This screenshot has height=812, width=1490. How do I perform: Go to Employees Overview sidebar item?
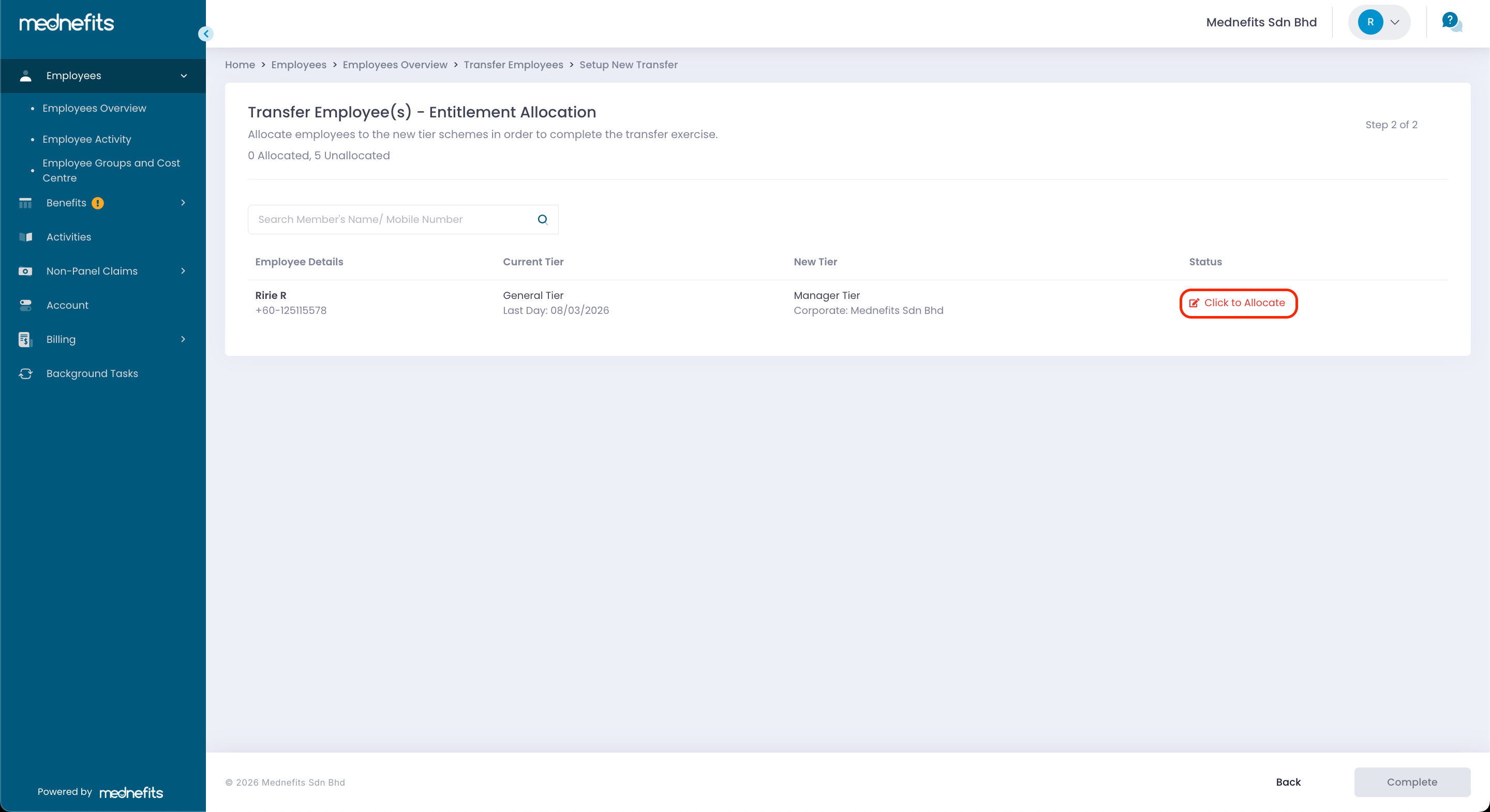pos(94,108)
